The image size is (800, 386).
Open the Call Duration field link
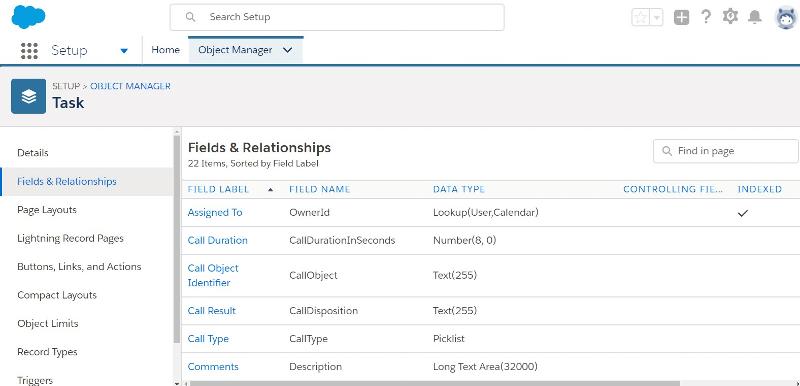pos(217,241)
